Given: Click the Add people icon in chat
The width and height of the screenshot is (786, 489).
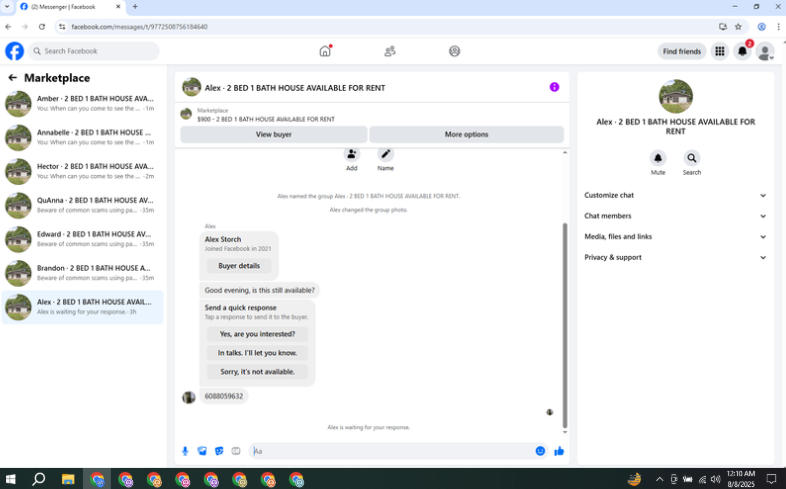Looking at the screenshot, I should [351, 154].
